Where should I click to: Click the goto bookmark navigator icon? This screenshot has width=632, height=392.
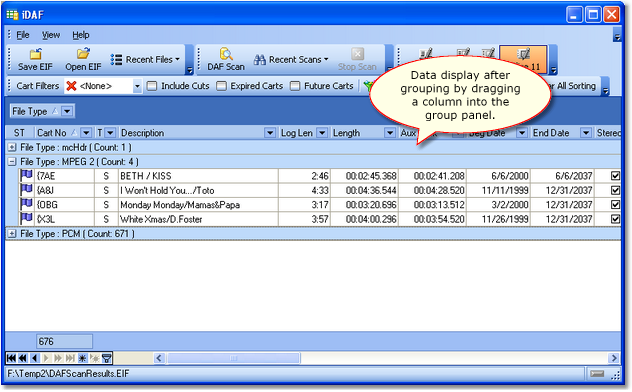click(x=94, y=358)
